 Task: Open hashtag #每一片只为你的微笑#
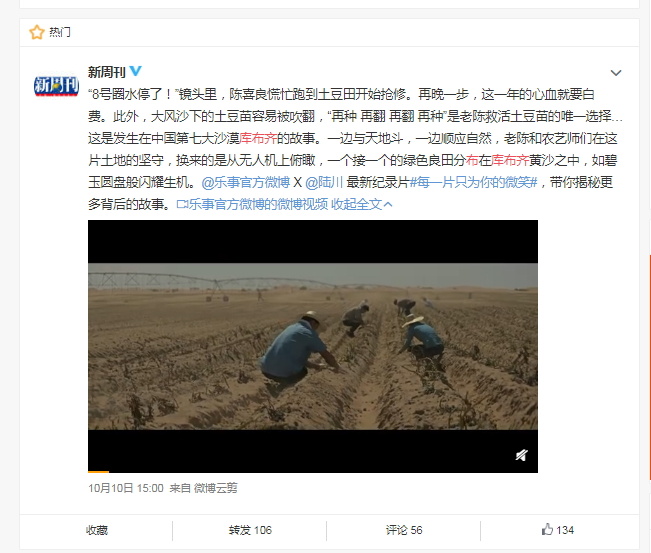click(x=474, y=182)
